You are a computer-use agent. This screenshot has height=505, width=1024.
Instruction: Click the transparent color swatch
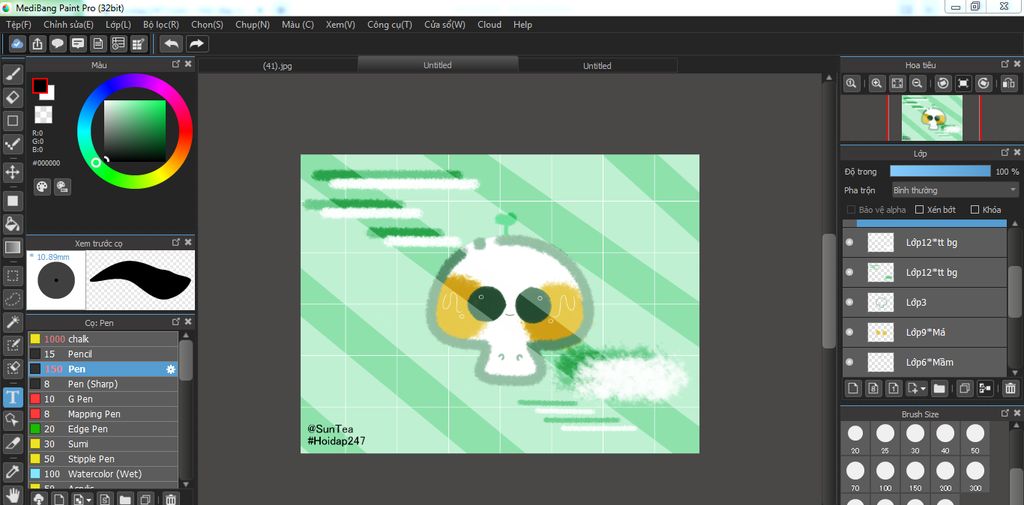pyautogui.click(x=43, y=115)
